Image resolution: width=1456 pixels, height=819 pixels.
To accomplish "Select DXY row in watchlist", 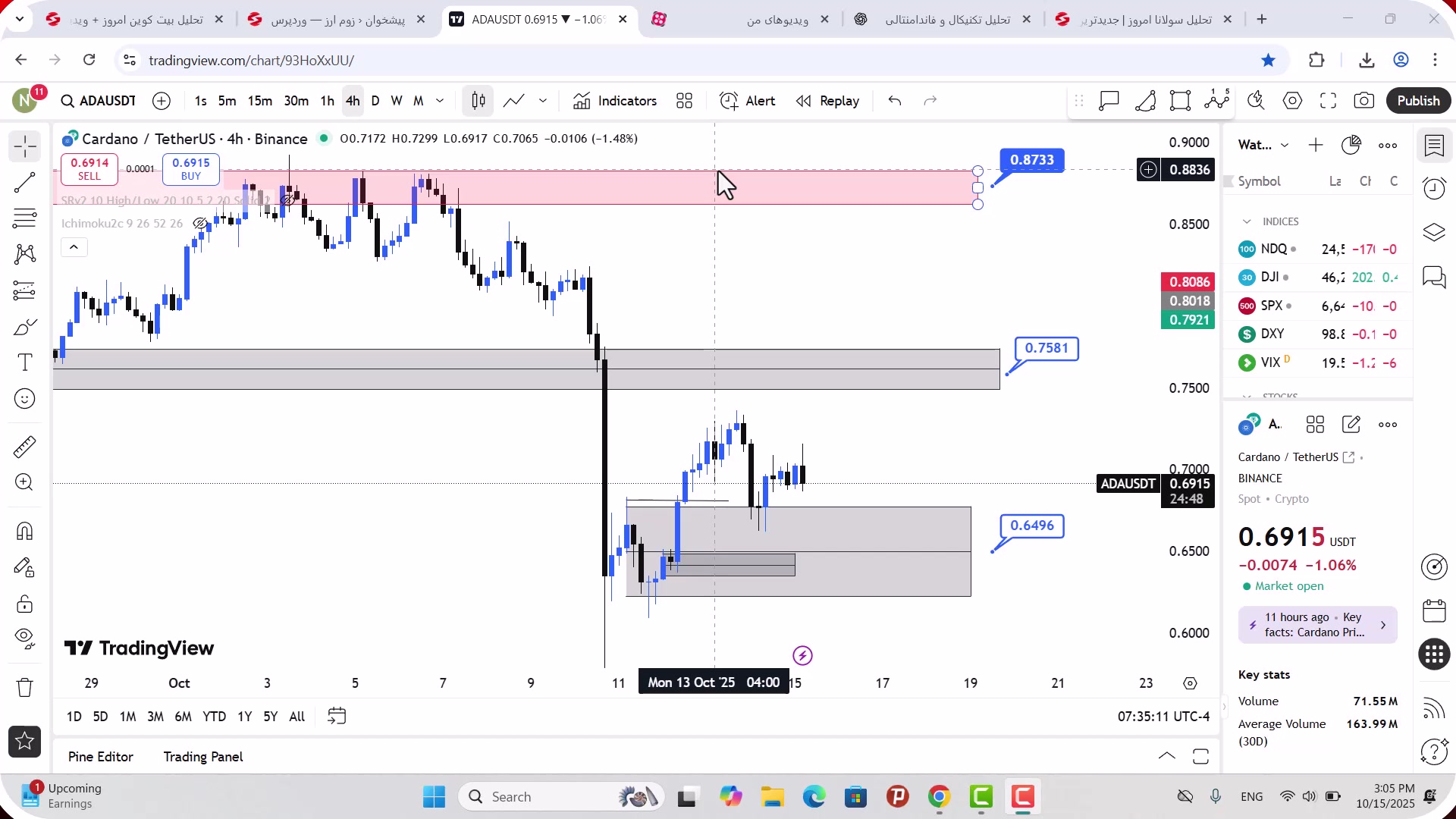I will pos(1317,334).
